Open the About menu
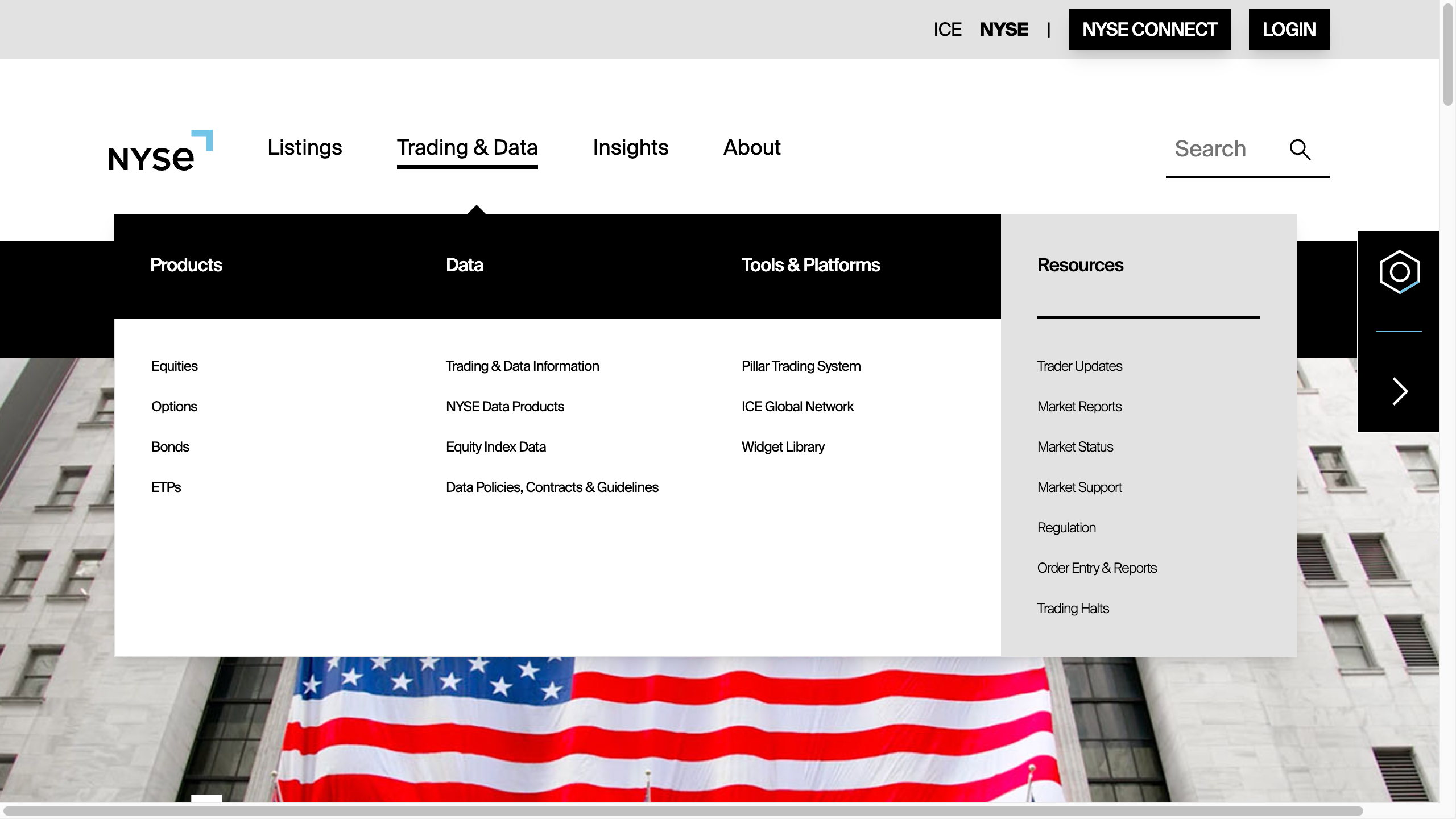Image resolution: width=1456 pixels, height=819 pixels. pyautogui.click(x=751, y=148)
